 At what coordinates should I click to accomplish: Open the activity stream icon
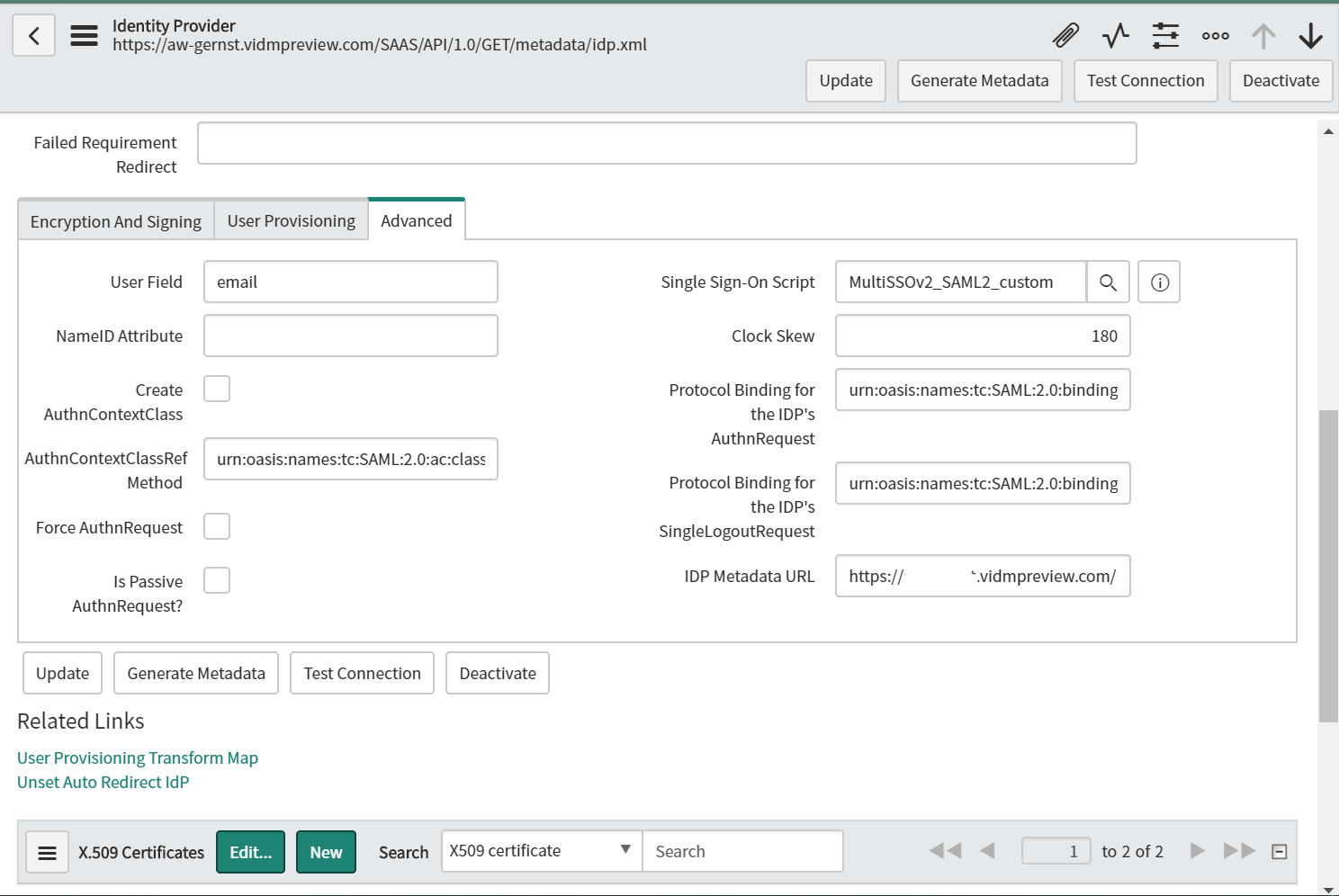[1116, 36]
